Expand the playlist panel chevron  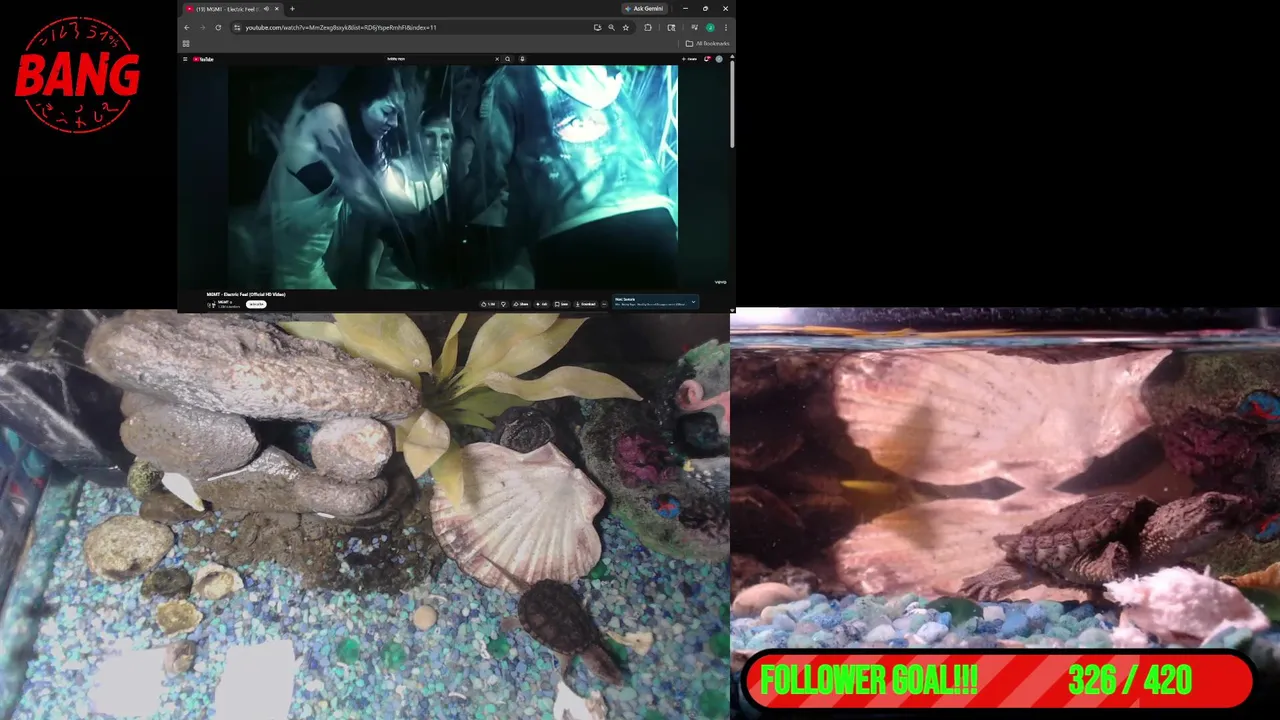coord(693,302)
